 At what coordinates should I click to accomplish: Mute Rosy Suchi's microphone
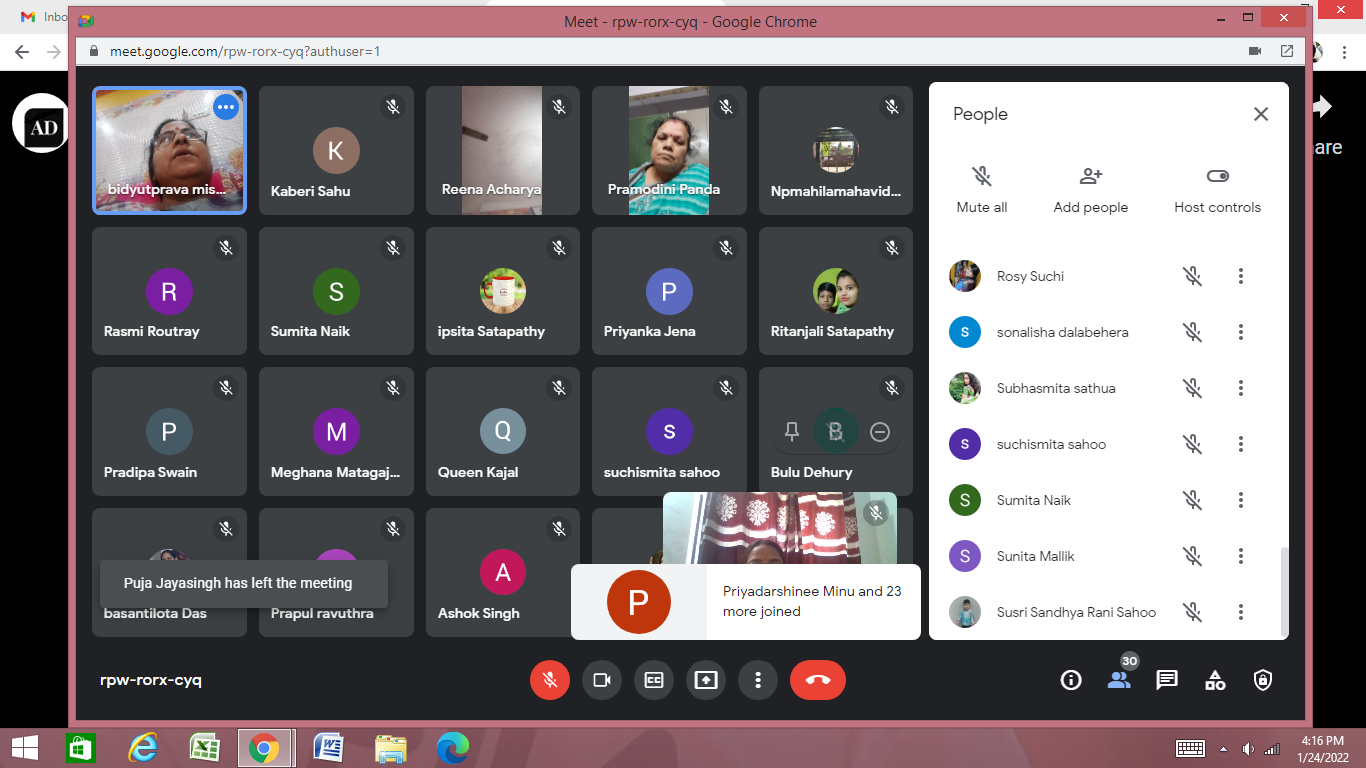1192,276
